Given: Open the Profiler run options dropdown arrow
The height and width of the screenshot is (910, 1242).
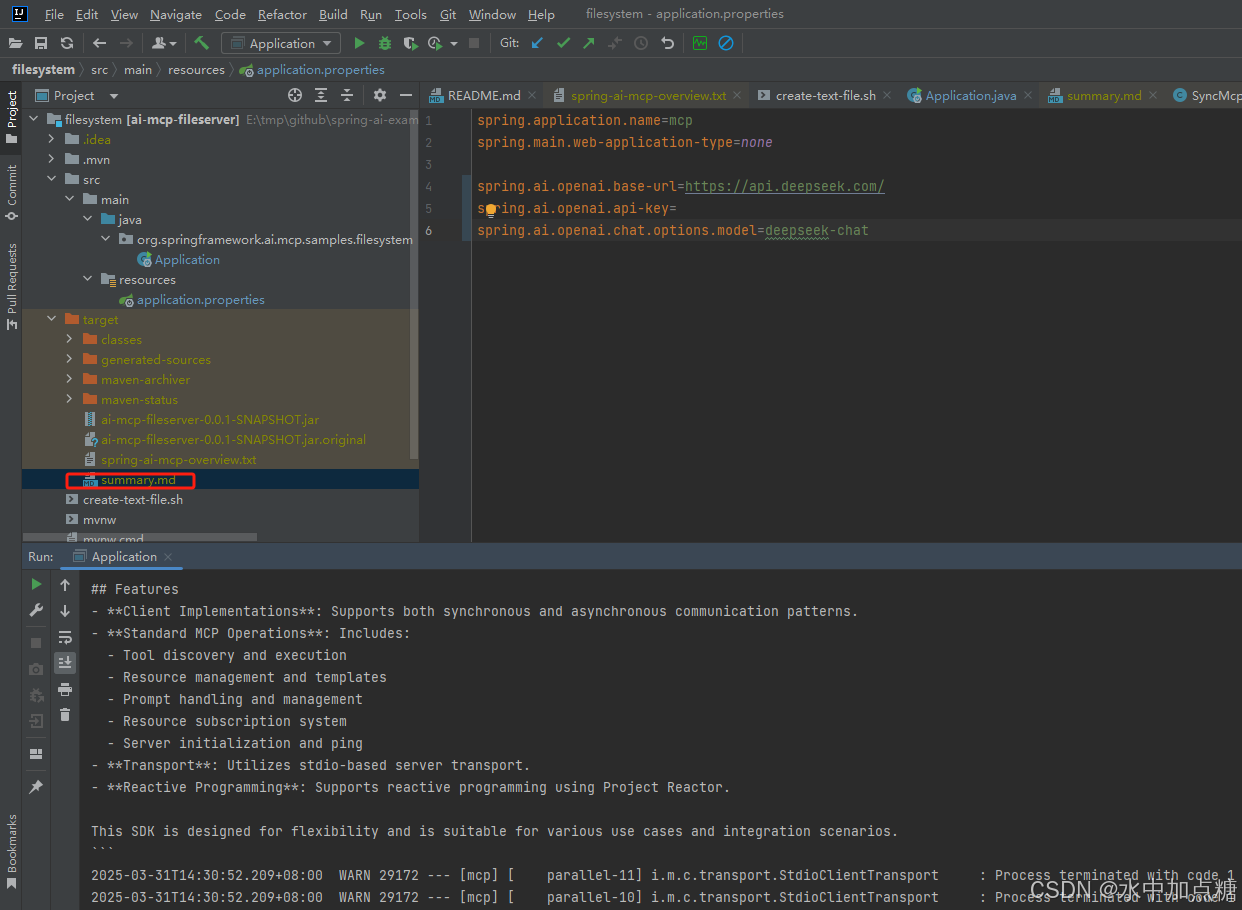Looking at the screenshot, I should pos(454,43).
